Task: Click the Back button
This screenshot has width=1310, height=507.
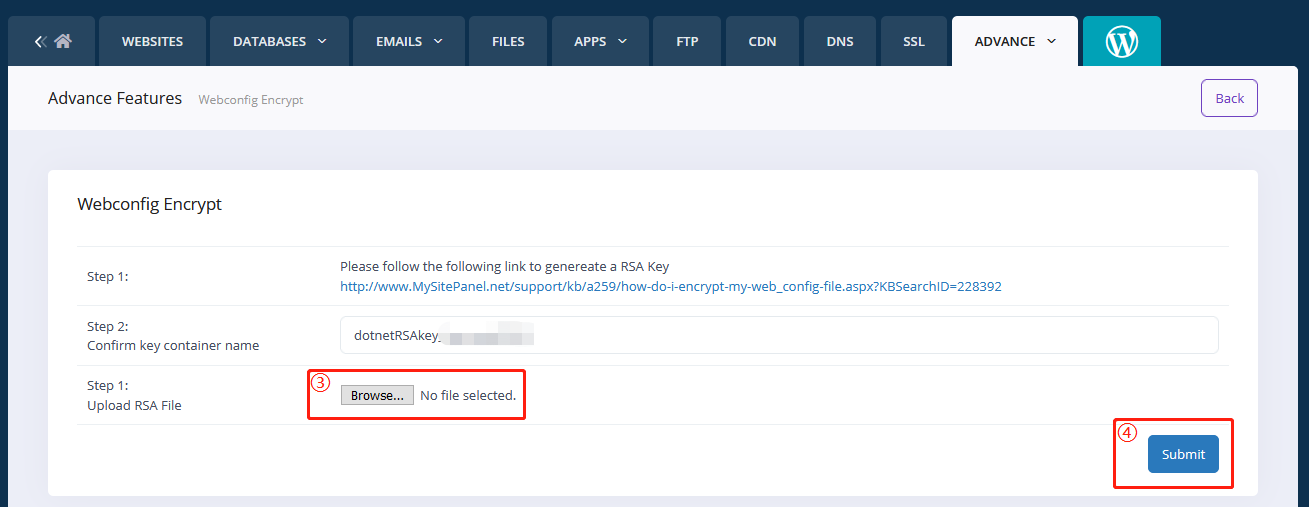Action: pos(1229,98)
